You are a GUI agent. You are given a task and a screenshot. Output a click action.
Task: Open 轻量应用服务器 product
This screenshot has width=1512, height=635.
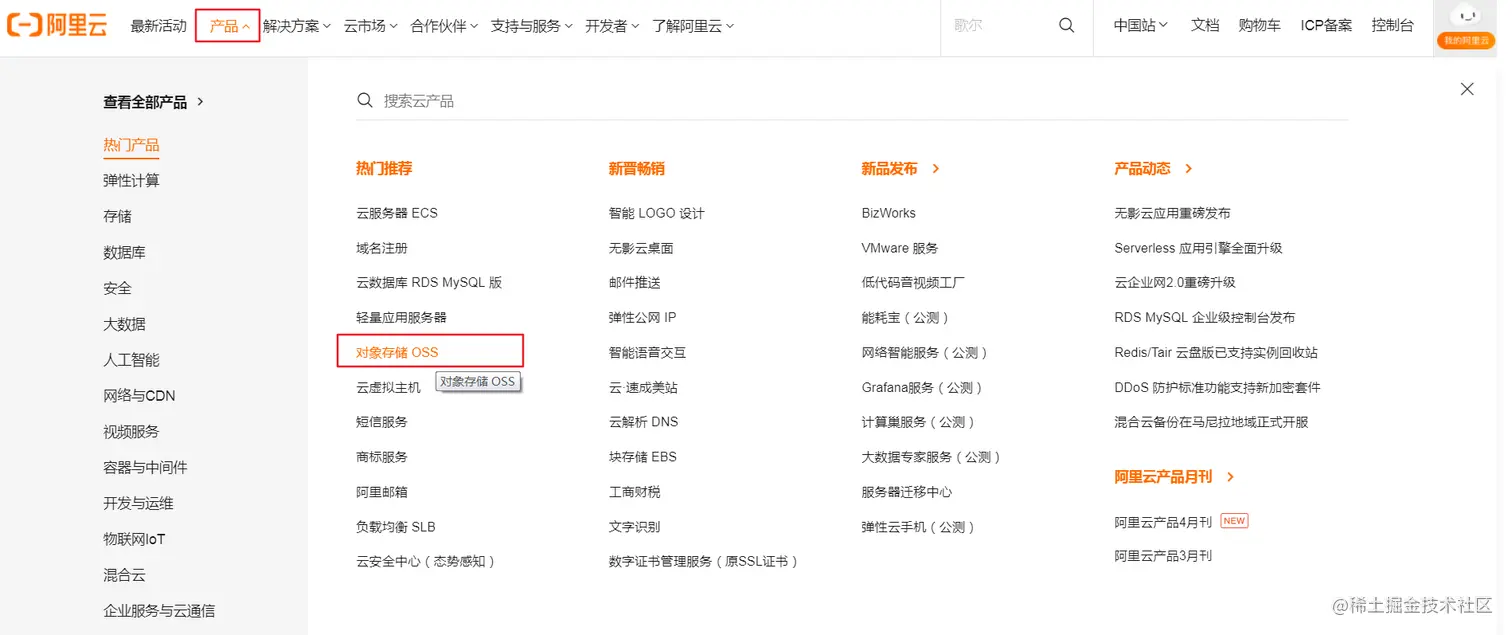coord(401,318)
